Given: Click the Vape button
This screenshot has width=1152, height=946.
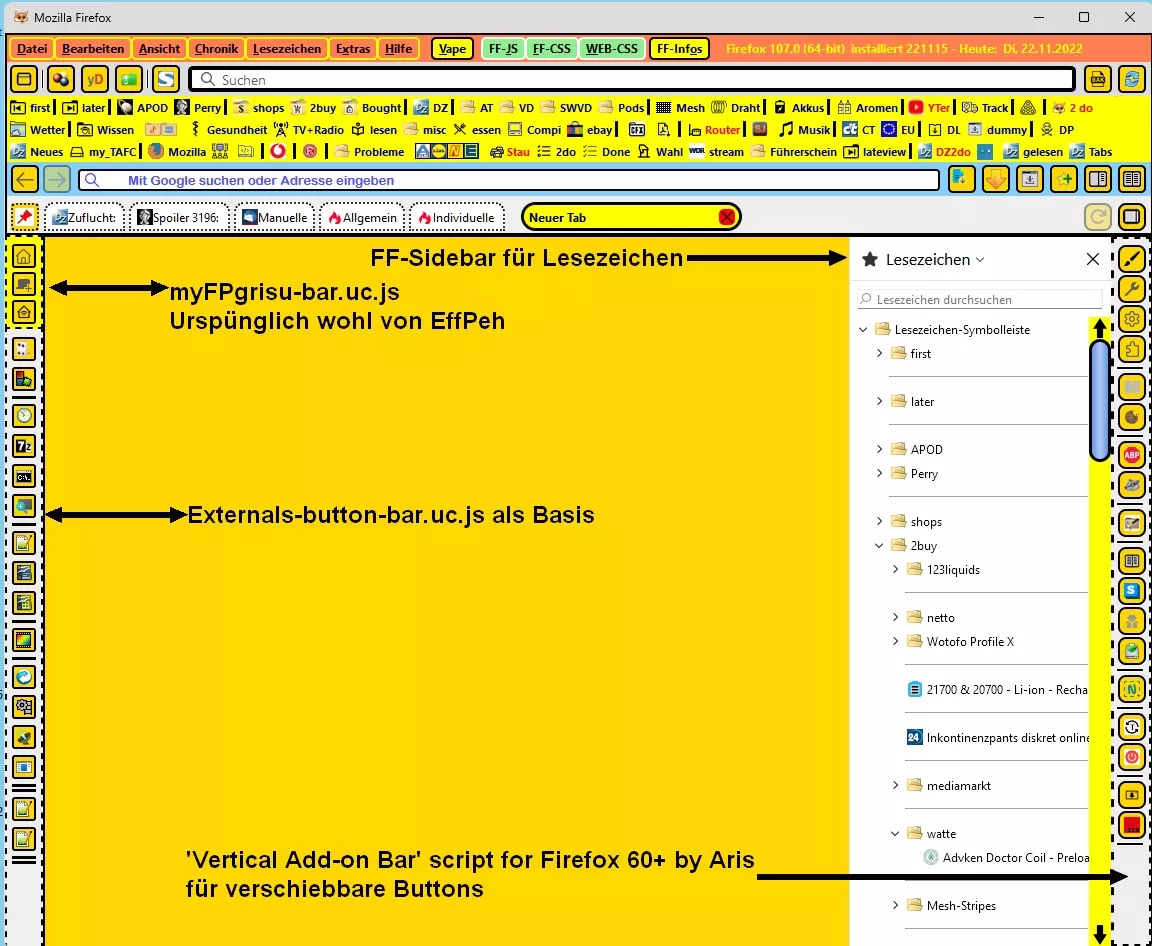Looking at the screenshot, I should (x=453, y=49).
